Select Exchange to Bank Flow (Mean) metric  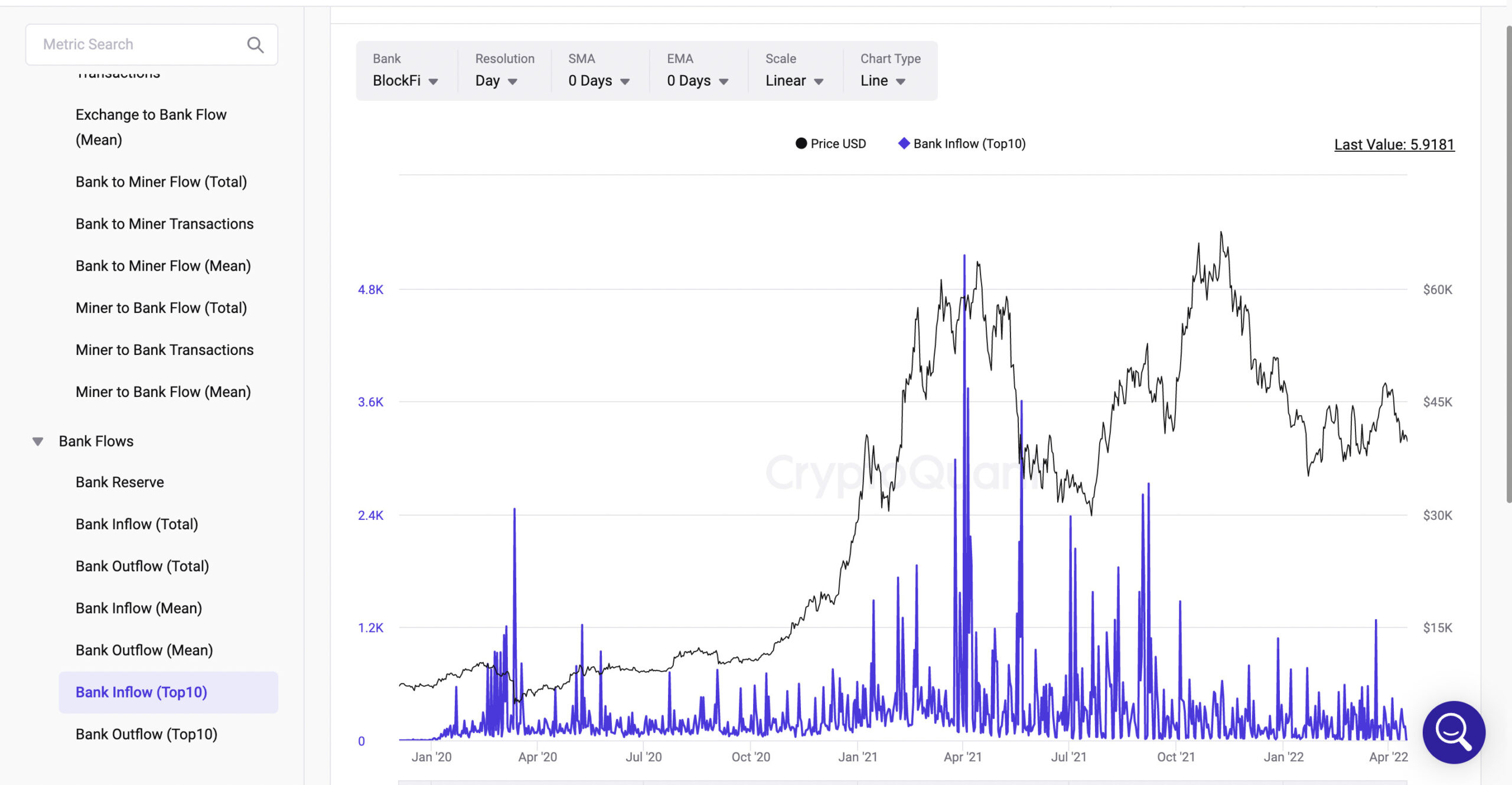(151, 127)
